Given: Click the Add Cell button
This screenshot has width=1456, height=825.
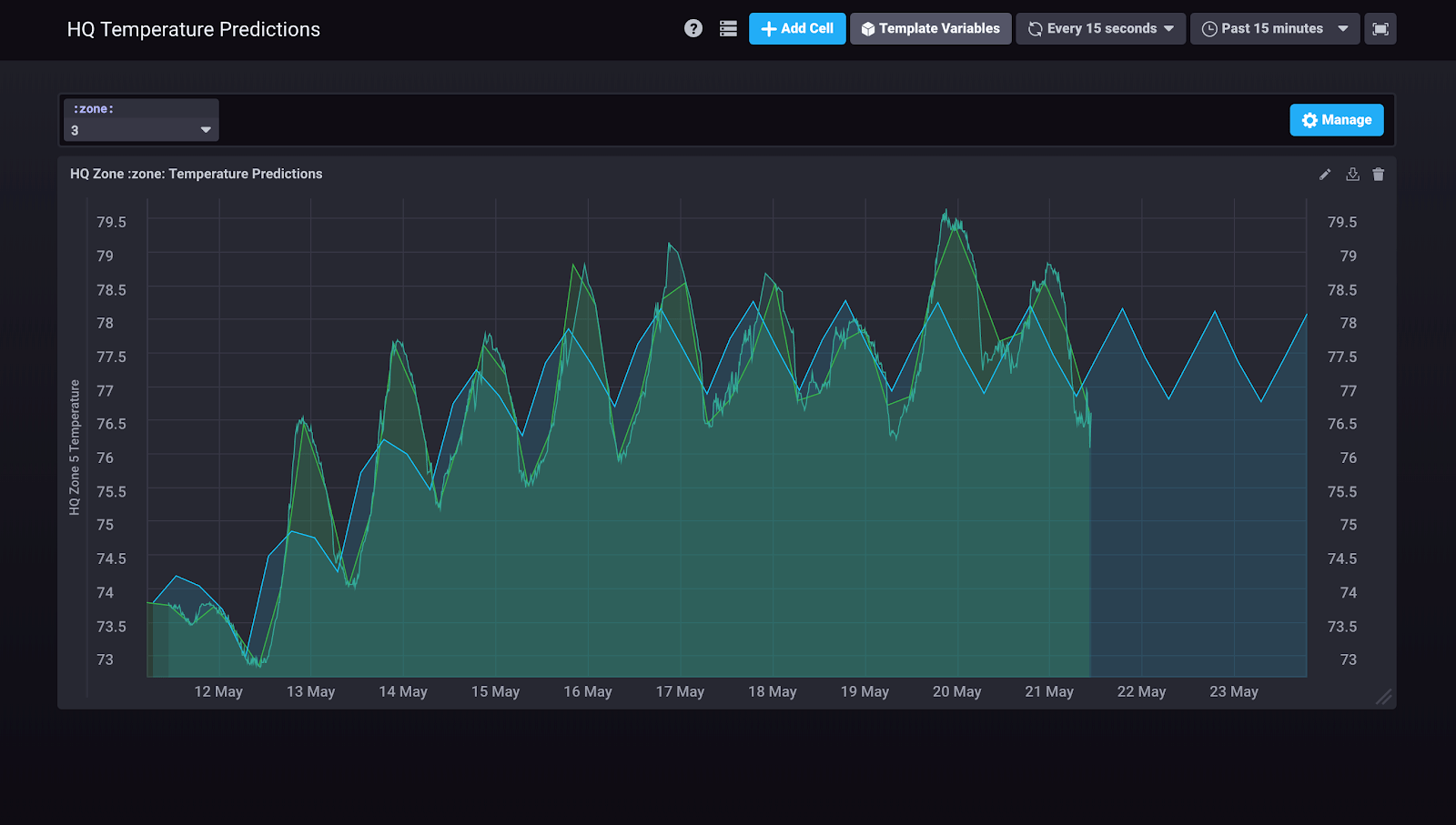Looking at the screenshot, I should click(796, 28).
